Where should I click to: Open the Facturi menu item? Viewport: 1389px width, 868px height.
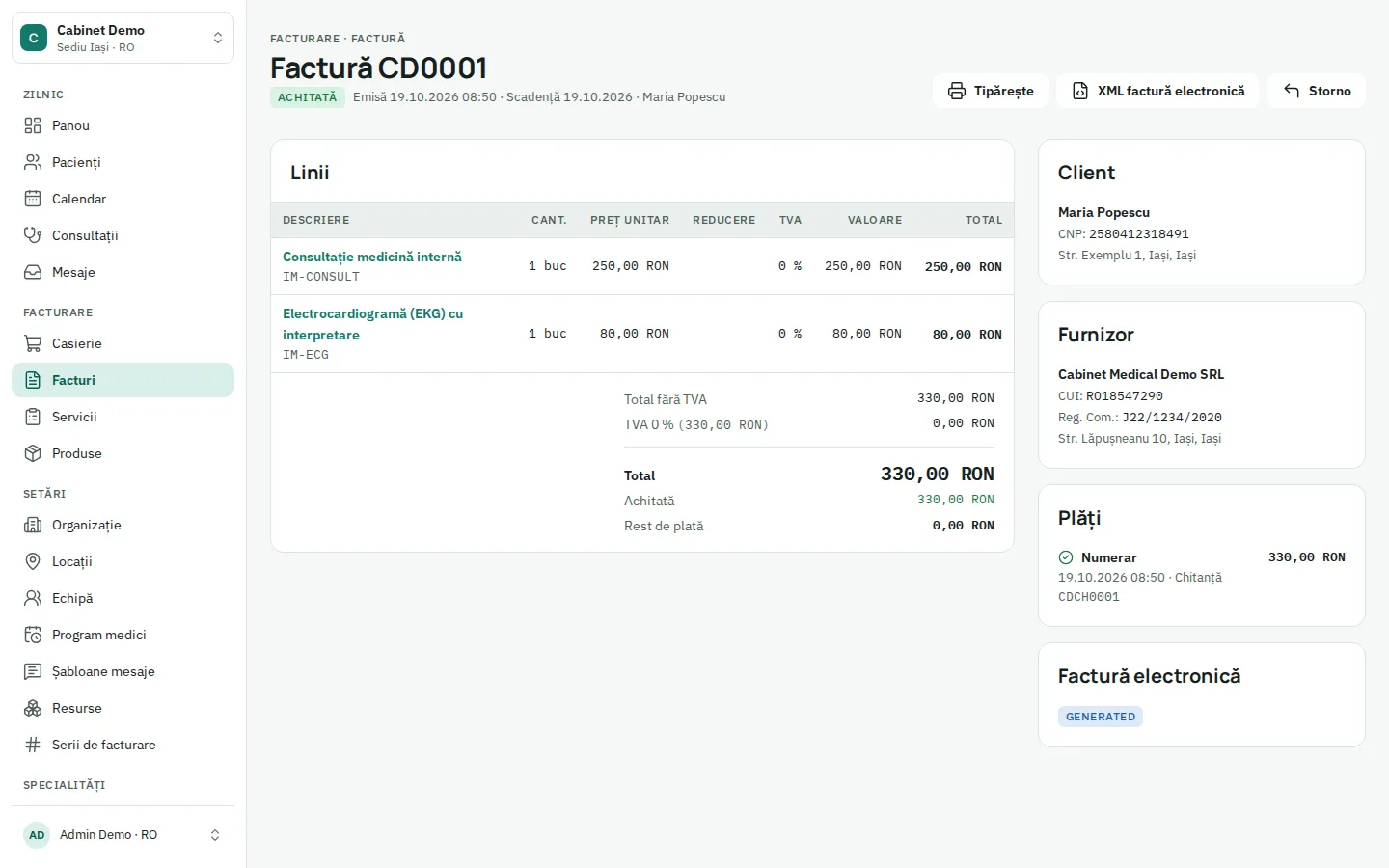123,380
